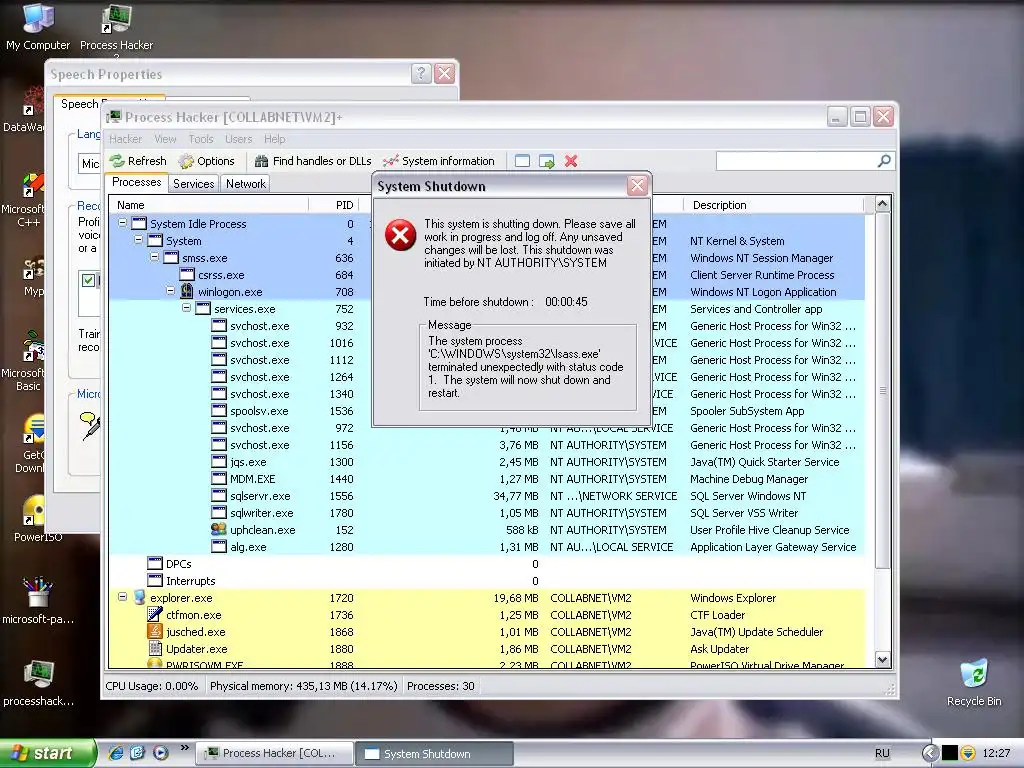Click the jusched.exe Java icon

(x=155, y=631)
